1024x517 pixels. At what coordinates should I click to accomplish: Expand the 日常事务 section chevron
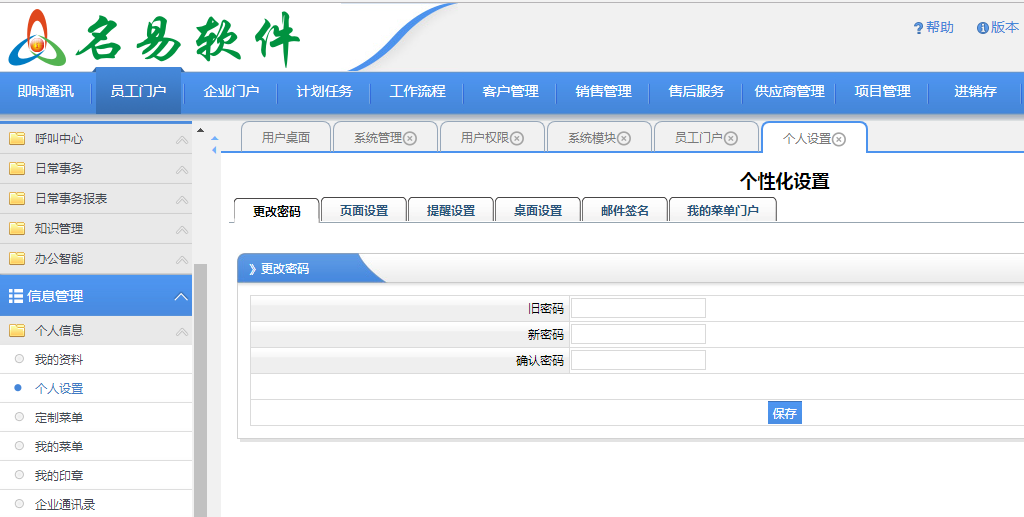pyautogui.click(x=181, y=169)
